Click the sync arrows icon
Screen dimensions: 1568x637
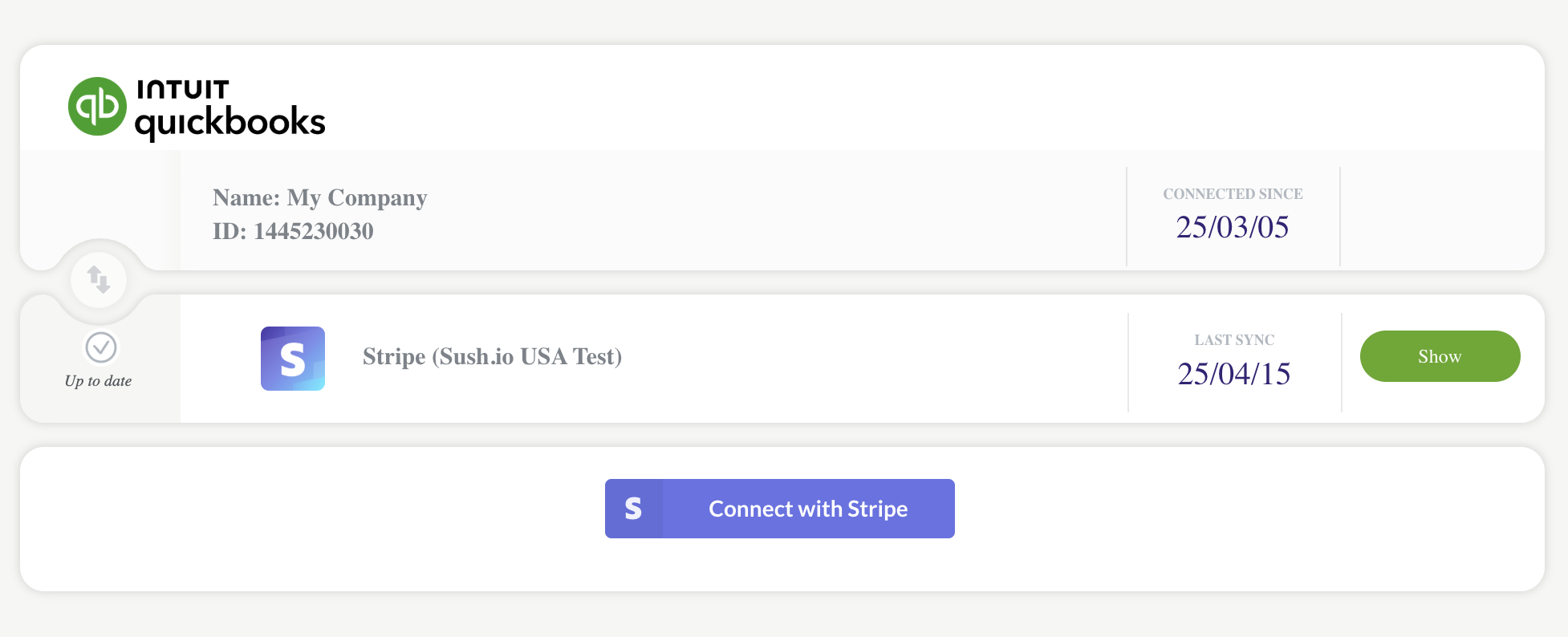click(x=99, y=280)
